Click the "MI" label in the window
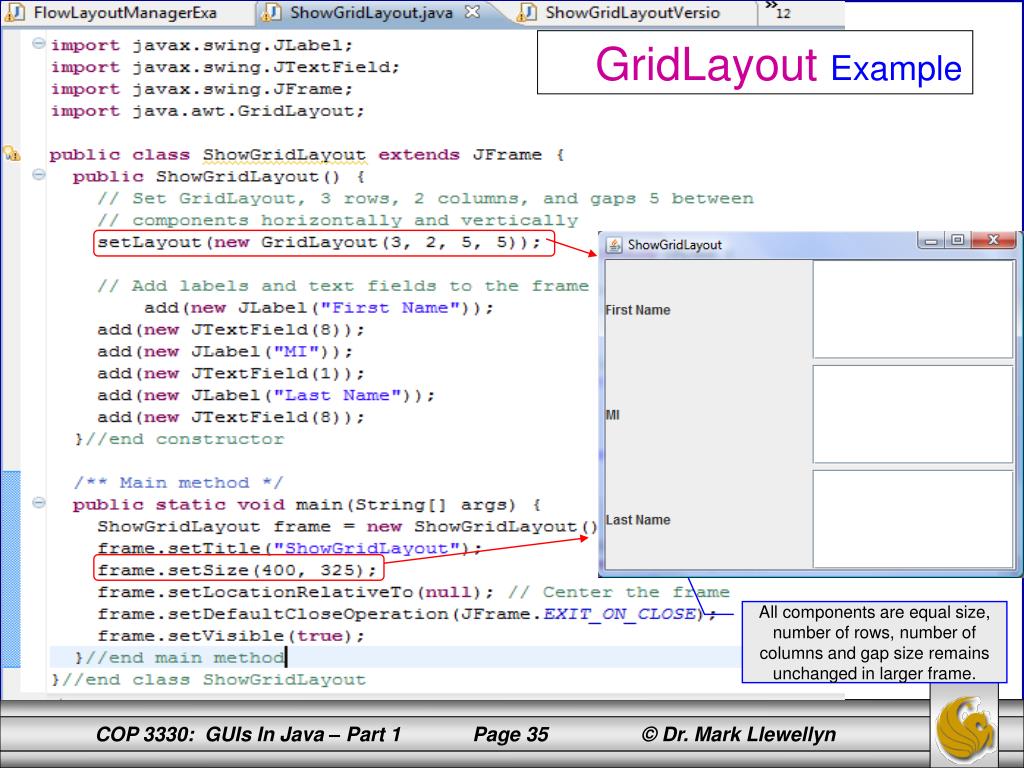1024x768 pixels. (613, 415)
